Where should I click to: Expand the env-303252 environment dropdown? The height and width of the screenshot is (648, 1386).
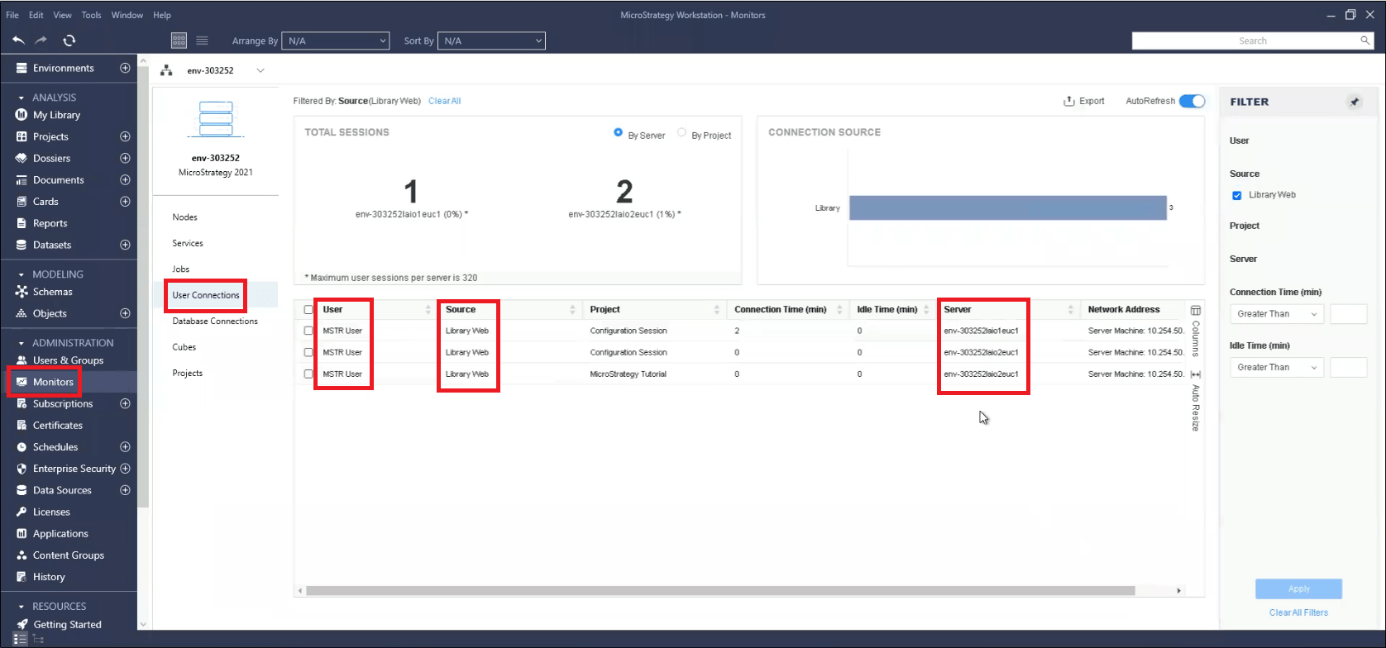pos(261,71)
